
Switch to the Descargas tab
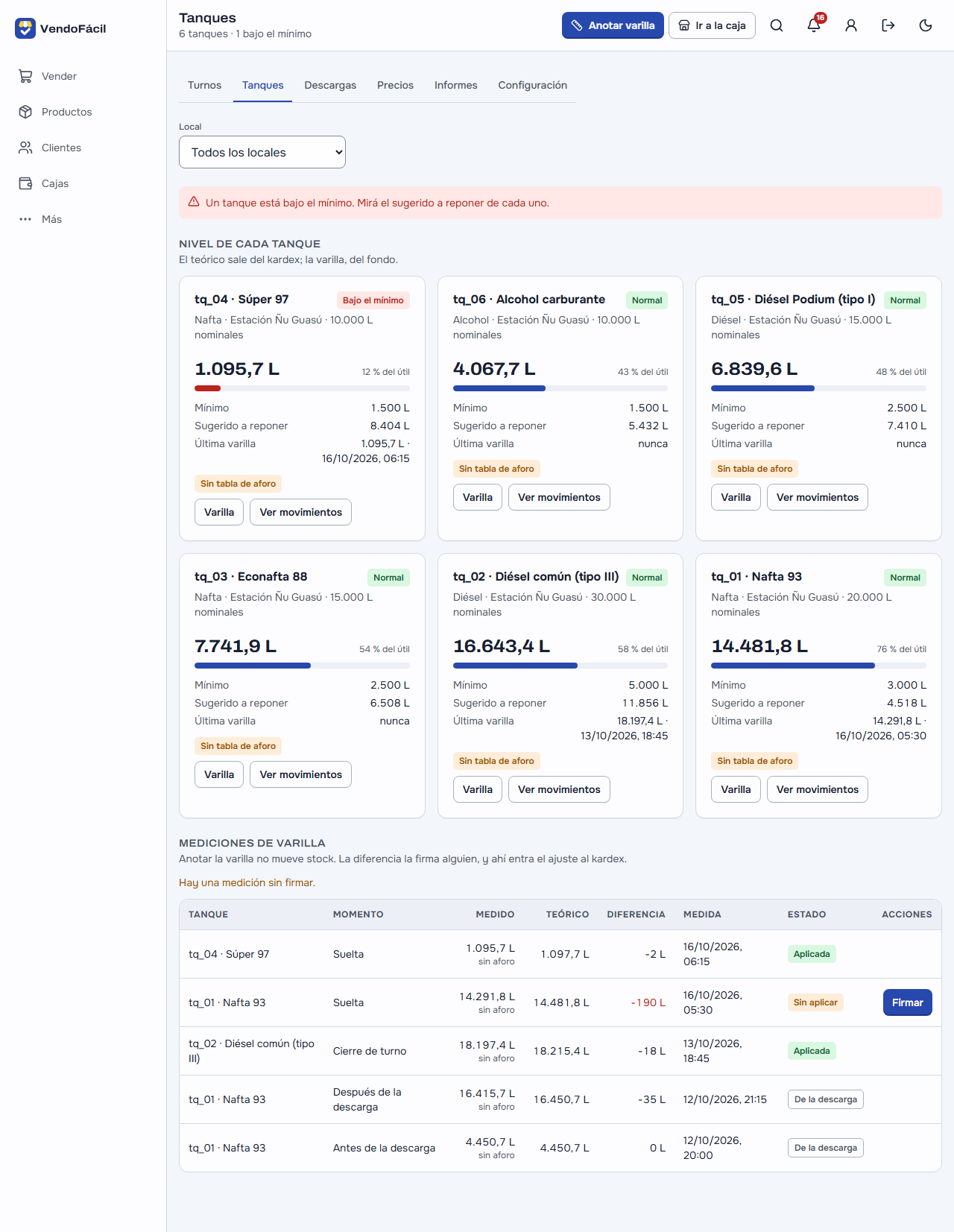coord(330,85)
